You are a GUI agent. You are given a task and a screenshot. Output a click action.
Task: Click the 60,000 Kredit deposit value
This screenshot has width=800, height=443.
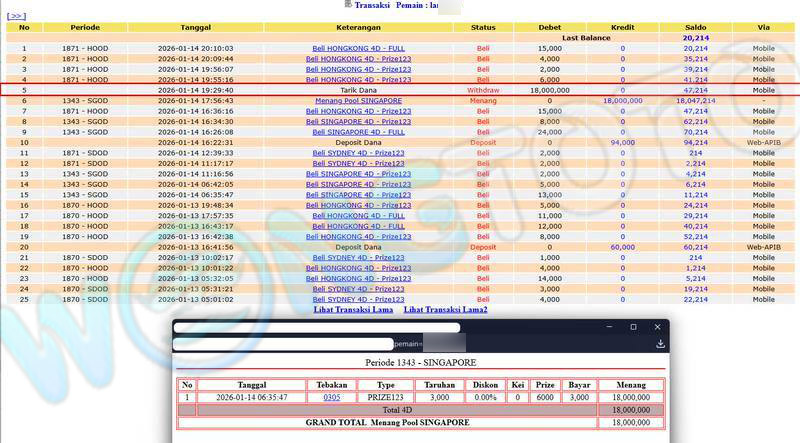622,247
